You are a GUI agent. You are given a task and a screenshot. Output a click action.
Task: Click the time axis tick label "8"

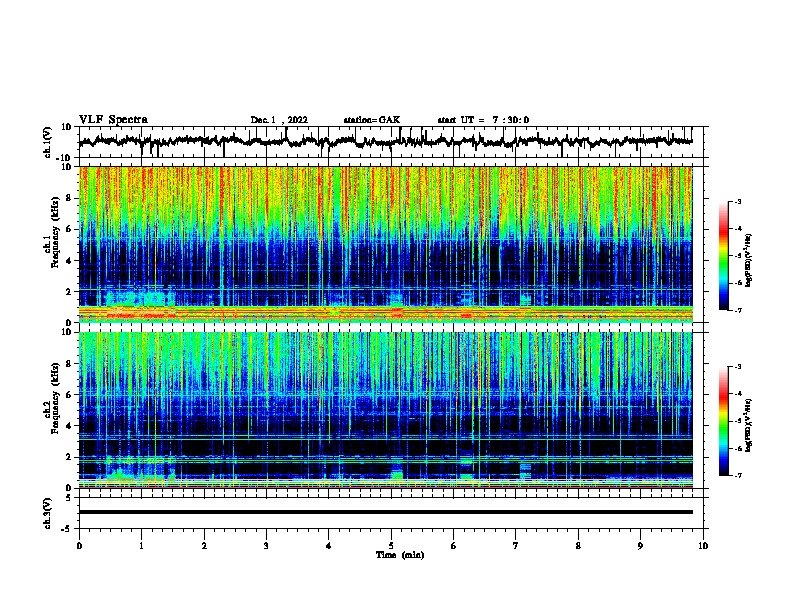click(x=578, y=546)
